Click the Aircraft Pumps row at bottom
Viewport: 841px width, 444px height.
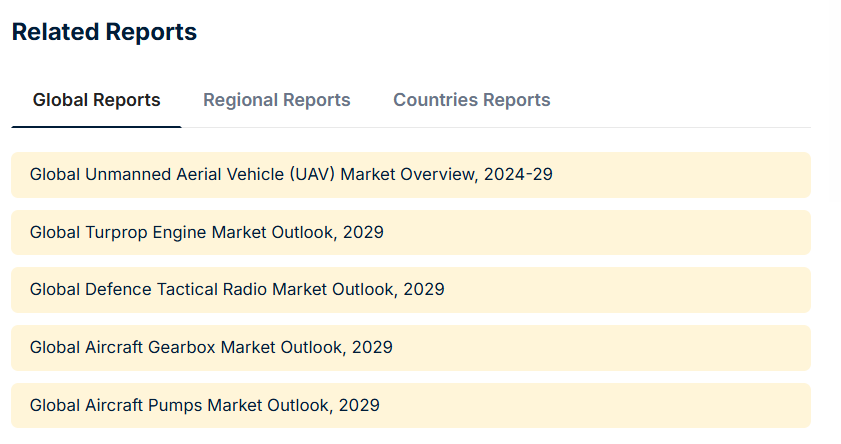click(x=600, y=405)
